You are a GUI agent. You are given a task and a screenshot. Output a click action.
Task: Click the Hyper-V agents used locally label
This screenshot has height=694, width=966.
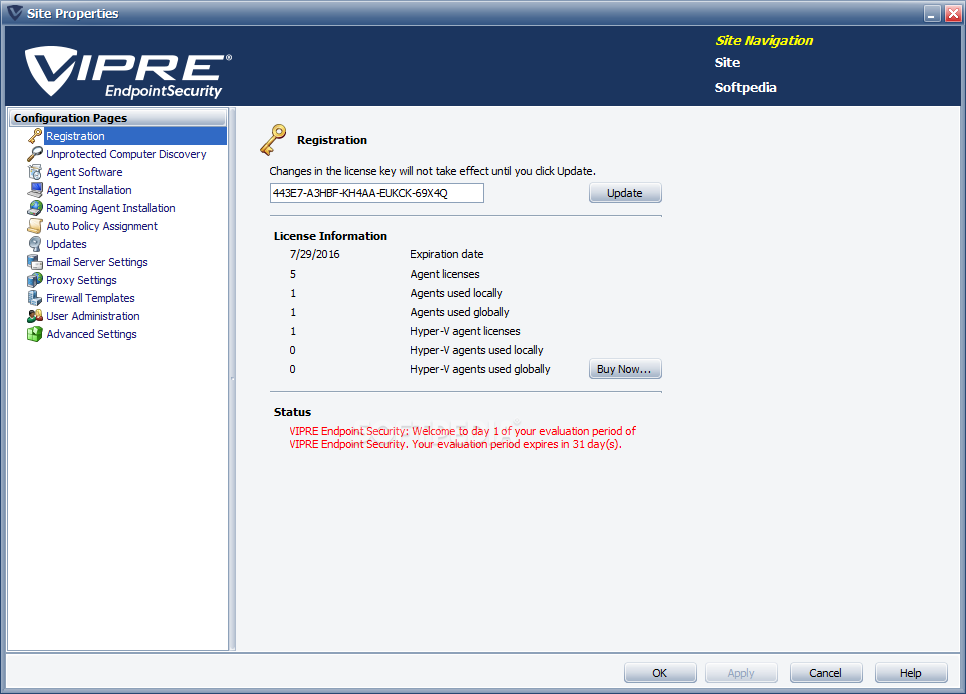click(477, 350)
